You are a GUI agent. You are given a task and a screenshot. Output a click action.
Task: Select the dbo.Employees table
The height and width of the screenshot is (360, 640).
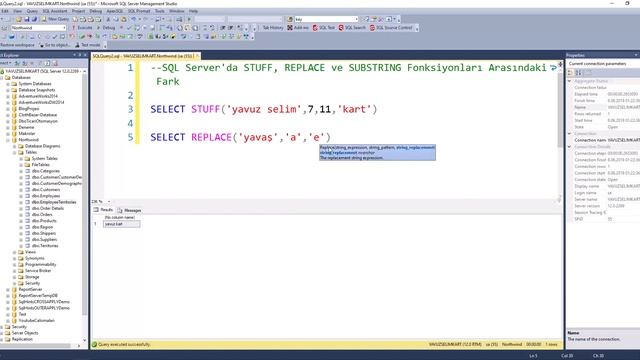coord(46,196)
